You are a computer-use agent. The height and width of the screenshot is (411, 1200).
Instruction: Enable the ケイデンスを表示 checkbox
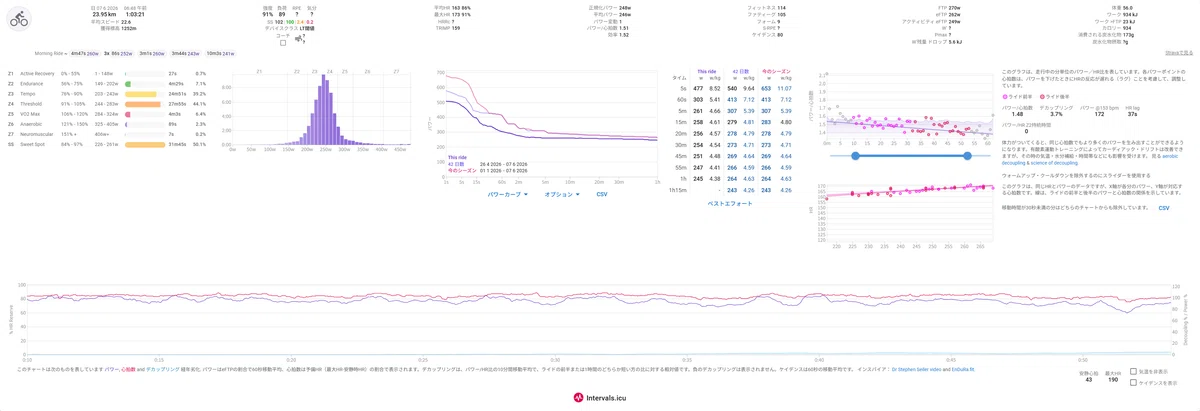(x=1134, y=382)
